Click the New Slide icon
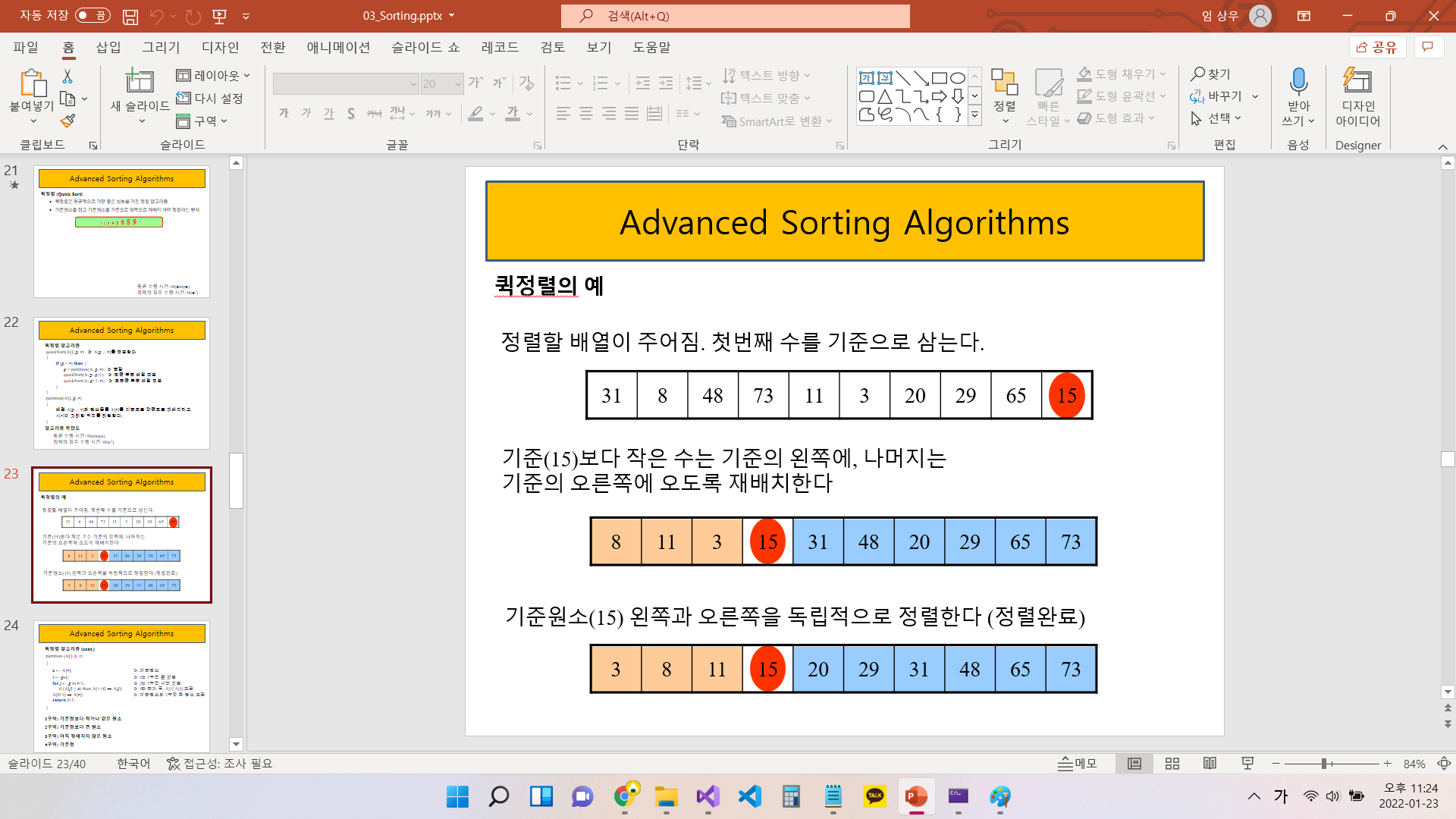Image resolution: width=1456 pixels, height=819 pixels. [140, 80]
